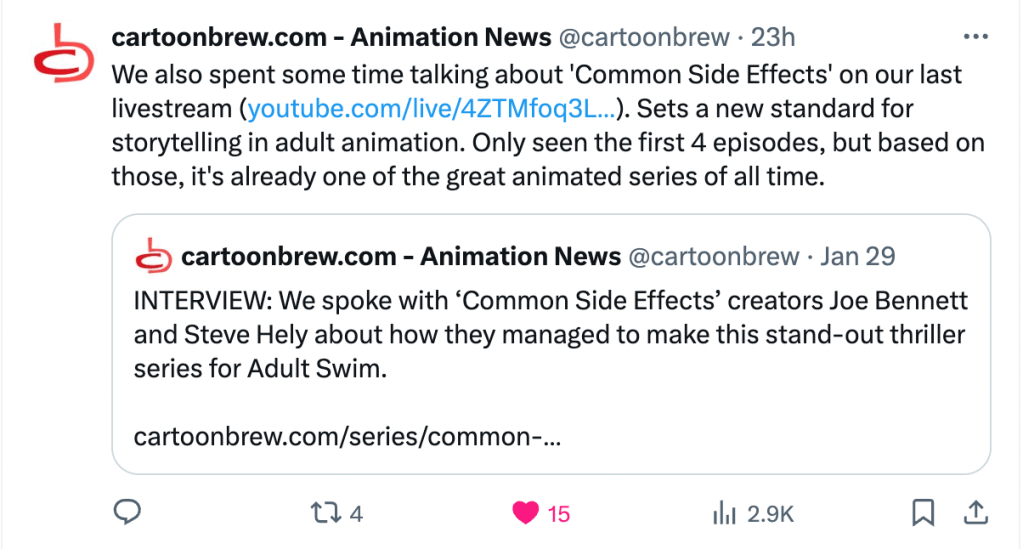Open the three-dot more options menu

click(x=974, y=37)
